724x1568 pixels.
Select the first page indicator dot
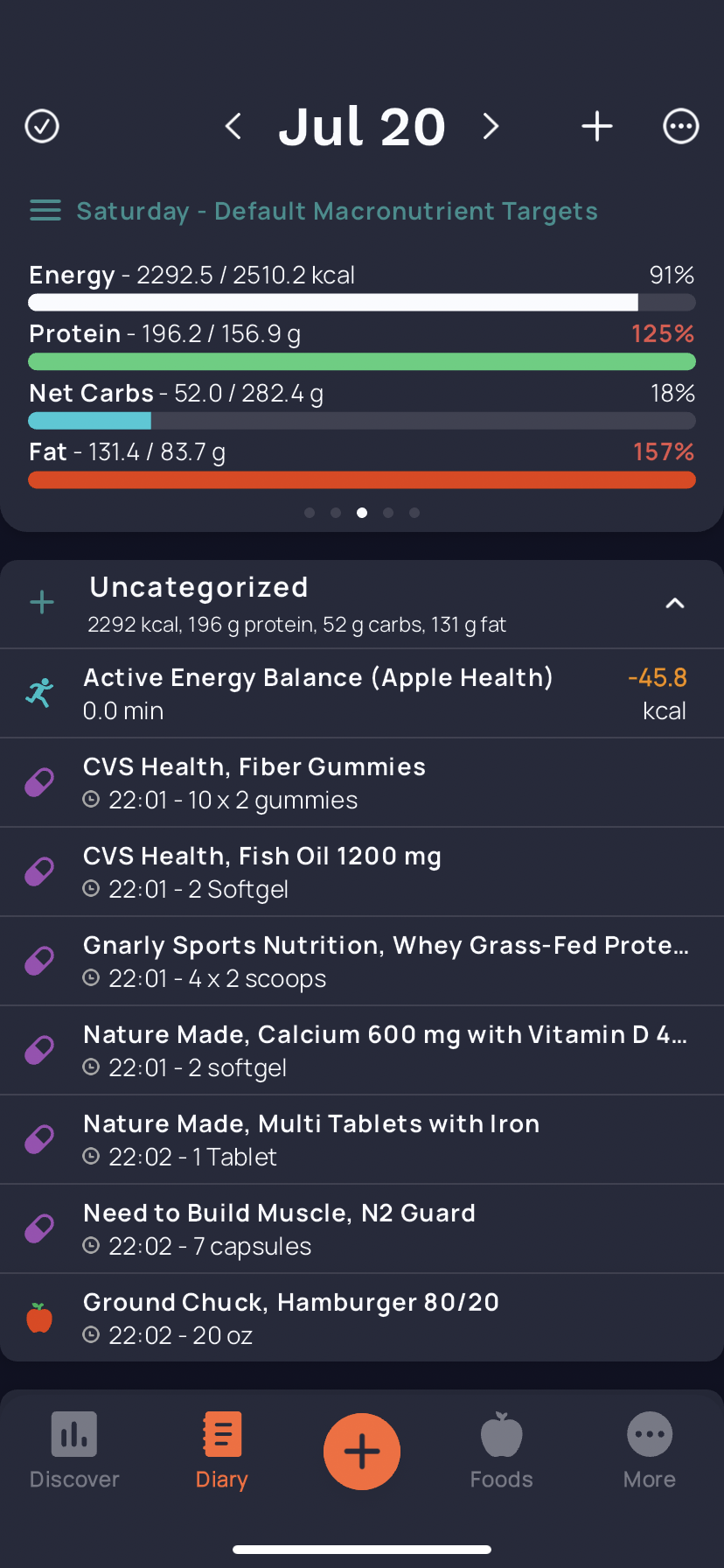coord(310,513)
